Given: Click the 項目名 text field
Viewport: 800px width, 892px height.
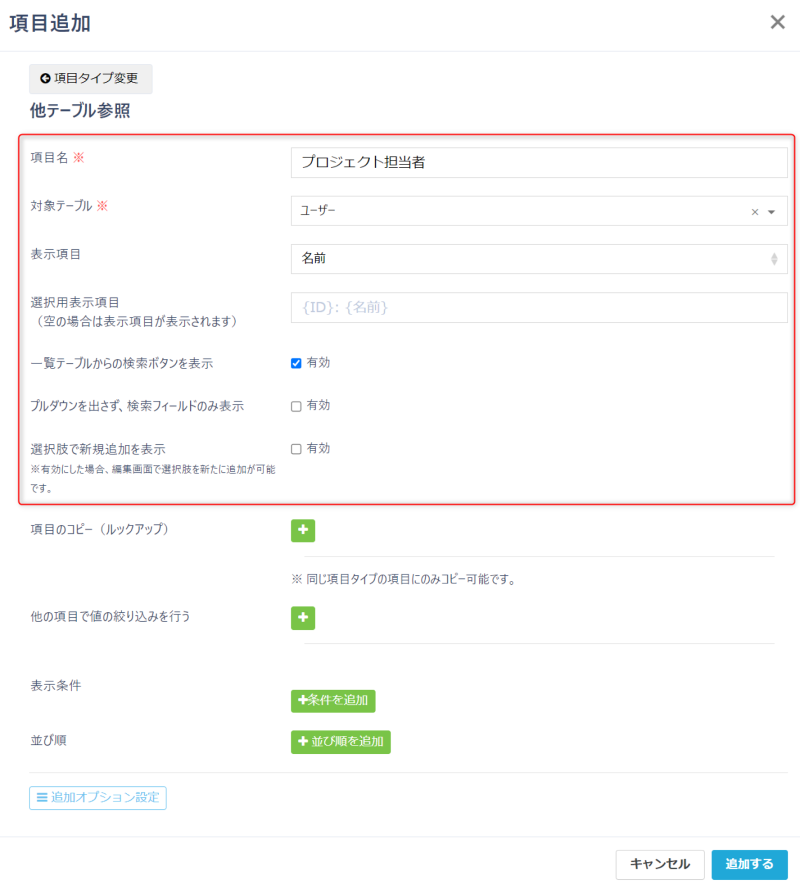Looking at the screenshot, I should tap(538, 163).
